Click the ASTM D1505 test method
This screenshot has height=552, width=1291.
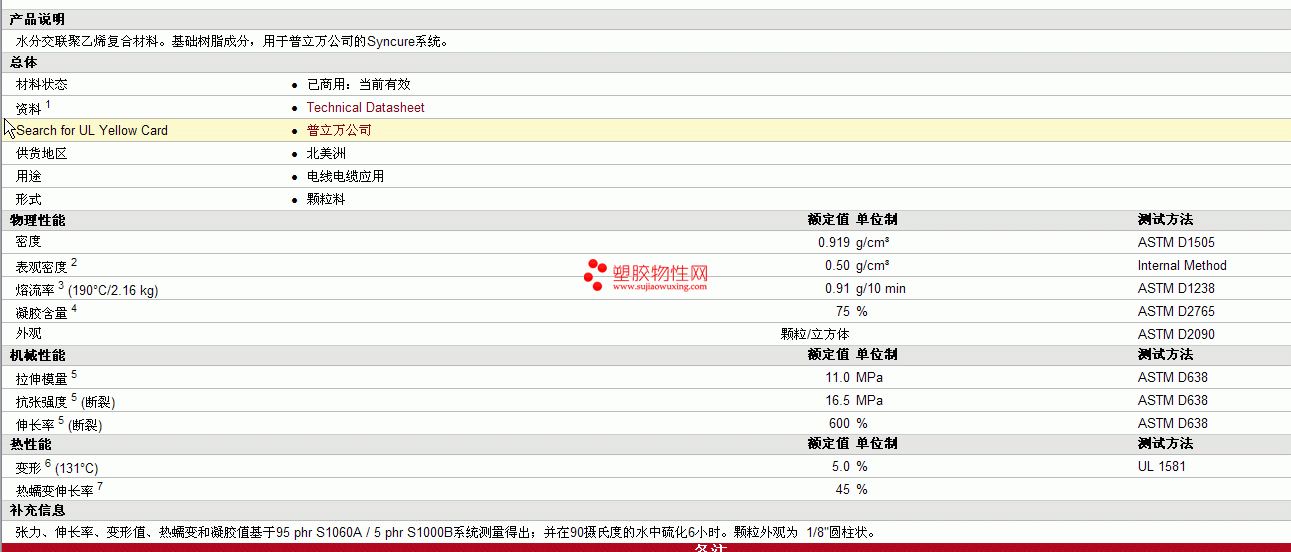[x=1177, y=242]
